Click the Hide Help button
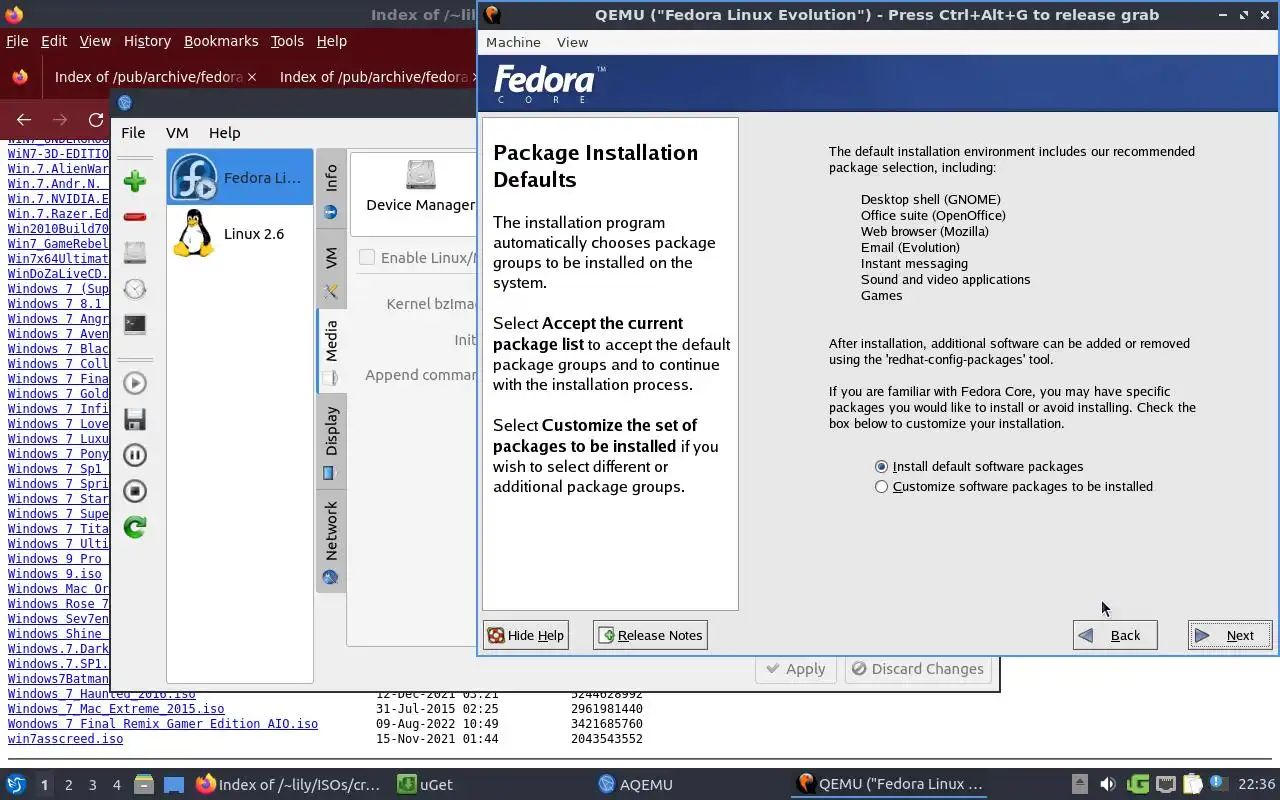 coord(526,635)
